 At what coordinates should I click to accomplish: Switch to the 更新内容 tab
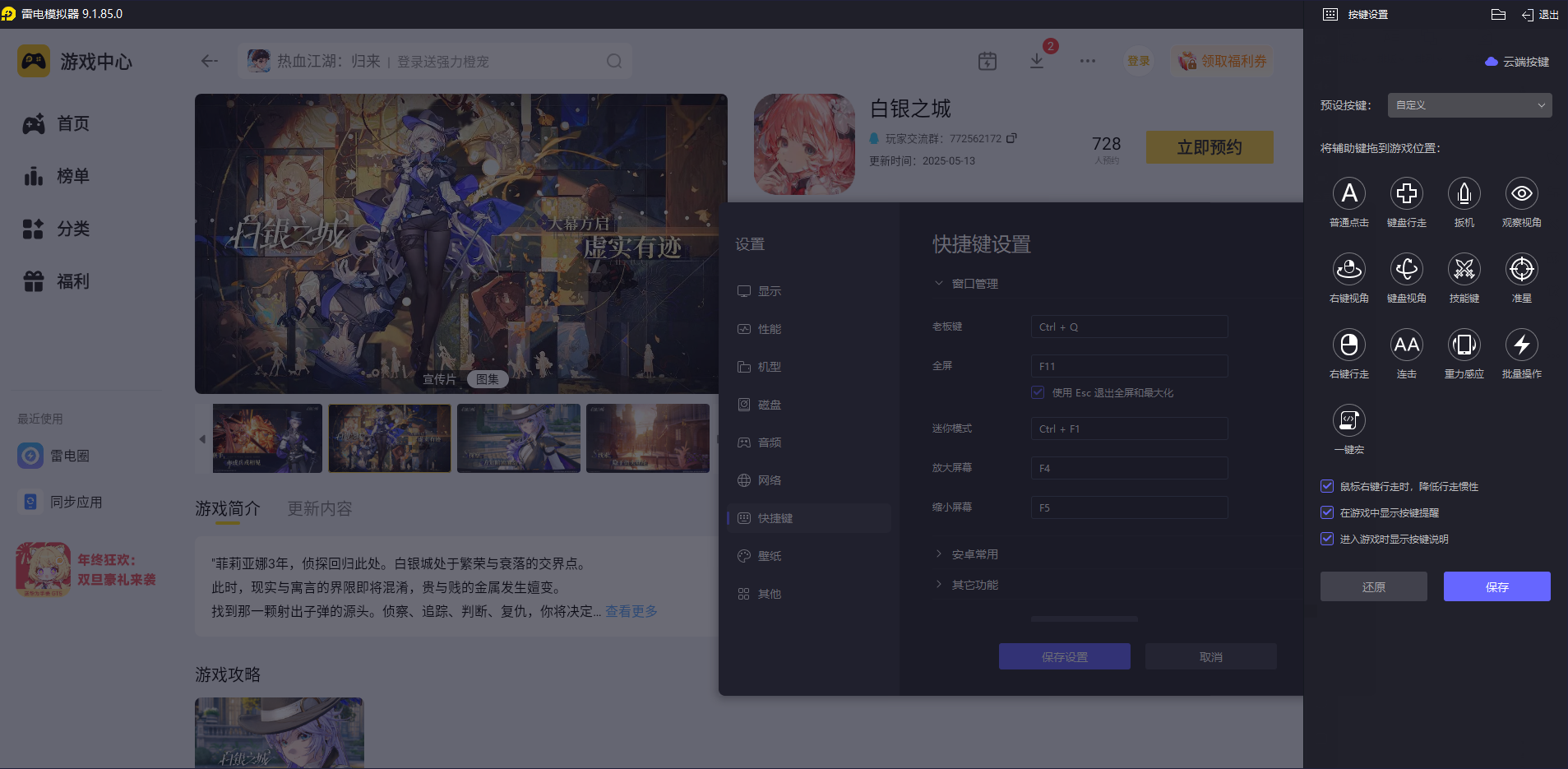pyautogui.click(x=320, y=509)
